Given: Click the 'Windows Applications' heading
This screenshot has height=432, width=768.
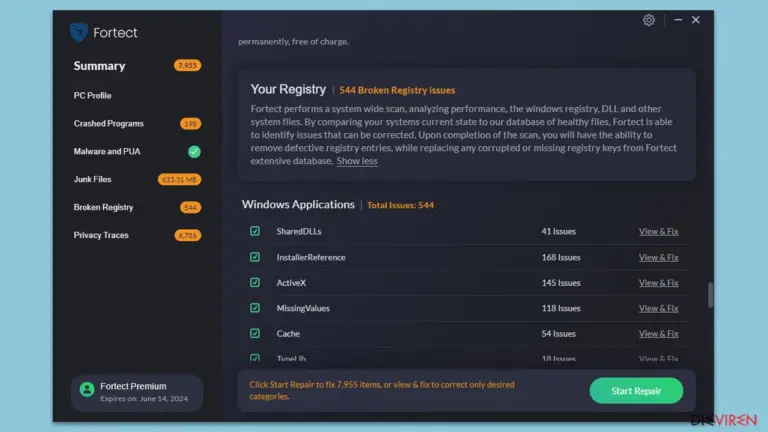Looking at the screenshot, I should 298,204.
